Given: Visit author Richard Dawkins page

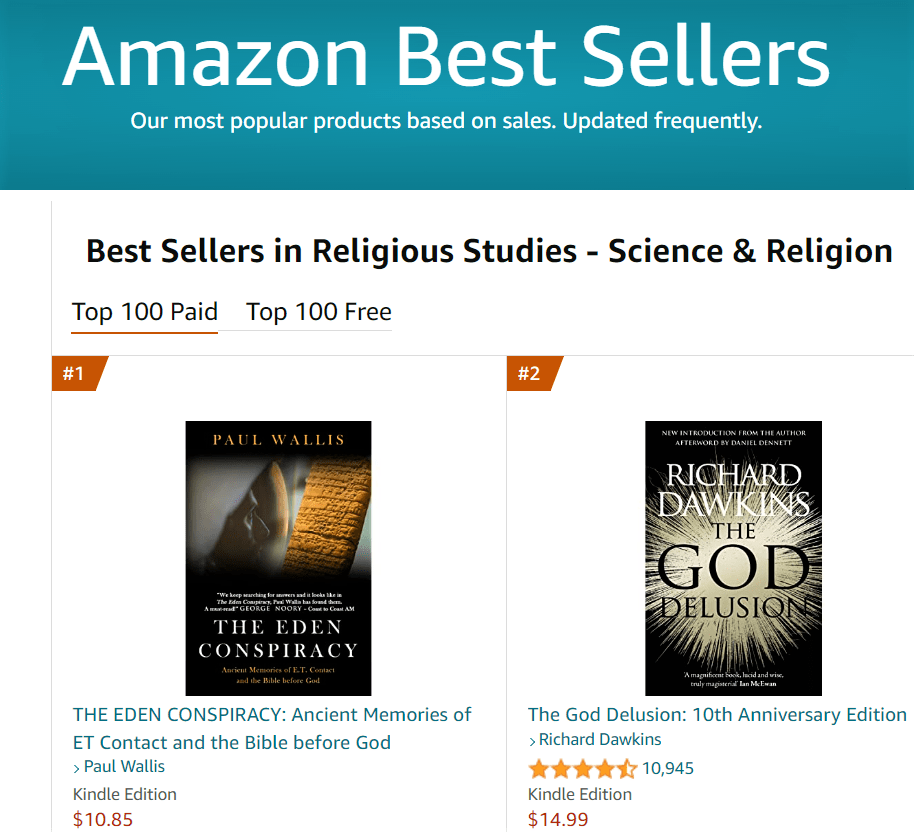Looking at the screenshot, I should (600, 740).
